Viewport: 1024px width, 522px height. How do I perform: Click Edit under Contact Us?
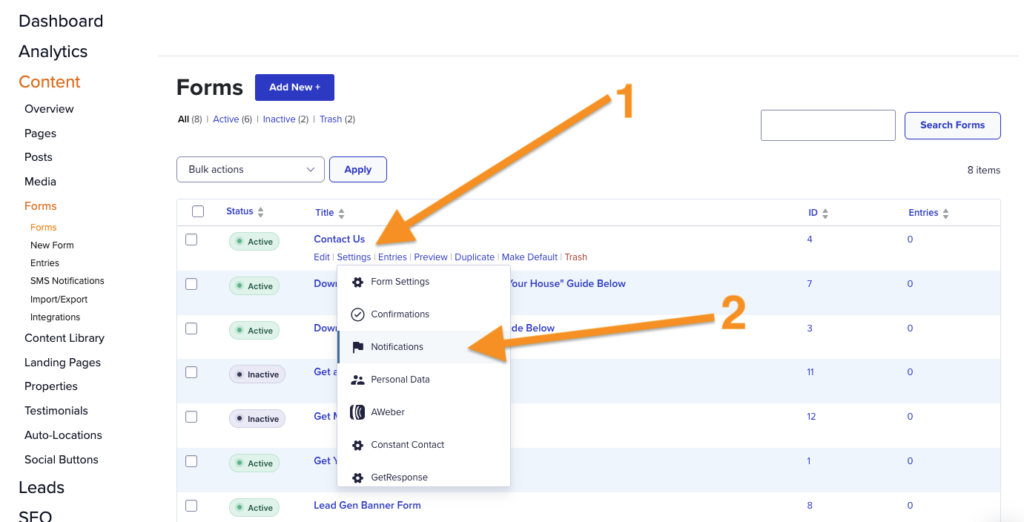[x=322, y=257]
